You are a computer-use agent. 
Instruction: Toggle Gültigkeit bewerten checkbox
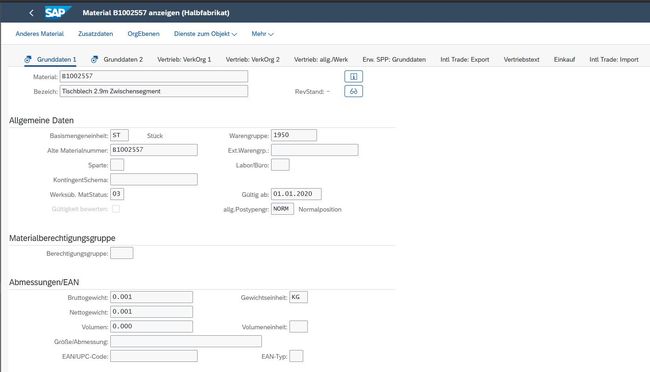click(x=116, y=209)
